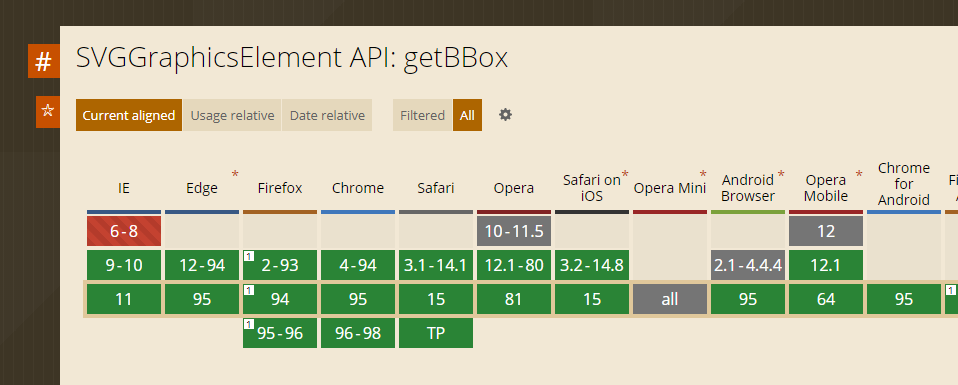
Task: Click the SVGGraphicsElement API: getBBox heading
Action: click(292, 58)
